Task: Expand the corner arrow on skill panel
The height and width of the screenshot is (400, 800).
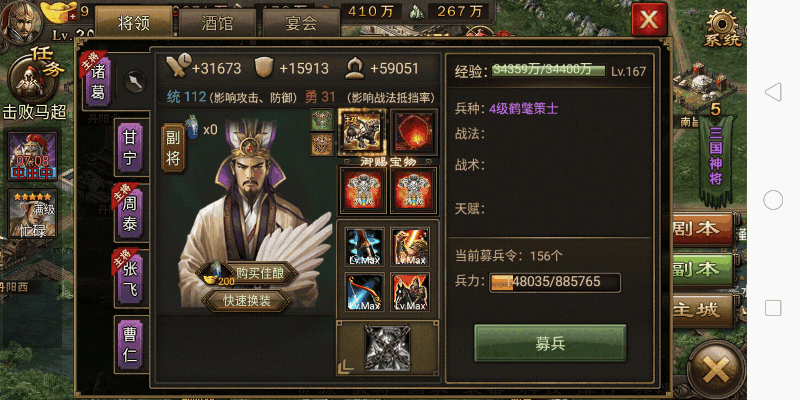Action: point(345,364)
